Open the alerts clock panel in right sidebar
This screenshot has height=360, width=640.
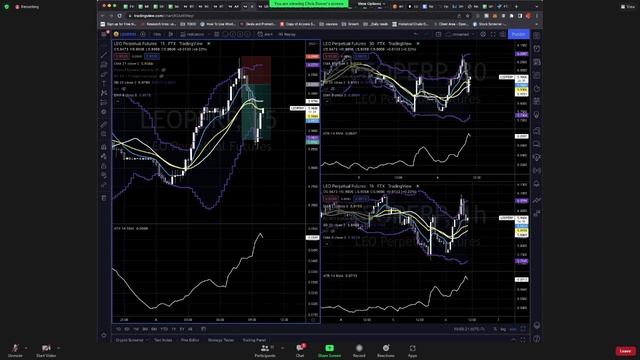[537, 49]
